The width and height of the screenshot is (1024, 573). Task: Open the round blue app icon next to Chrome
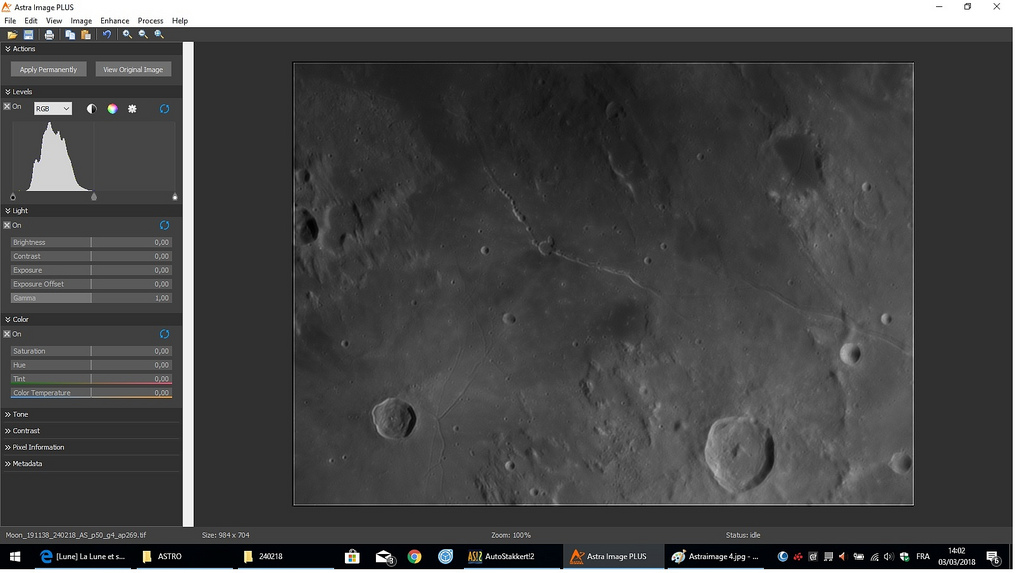coord(445,557)
